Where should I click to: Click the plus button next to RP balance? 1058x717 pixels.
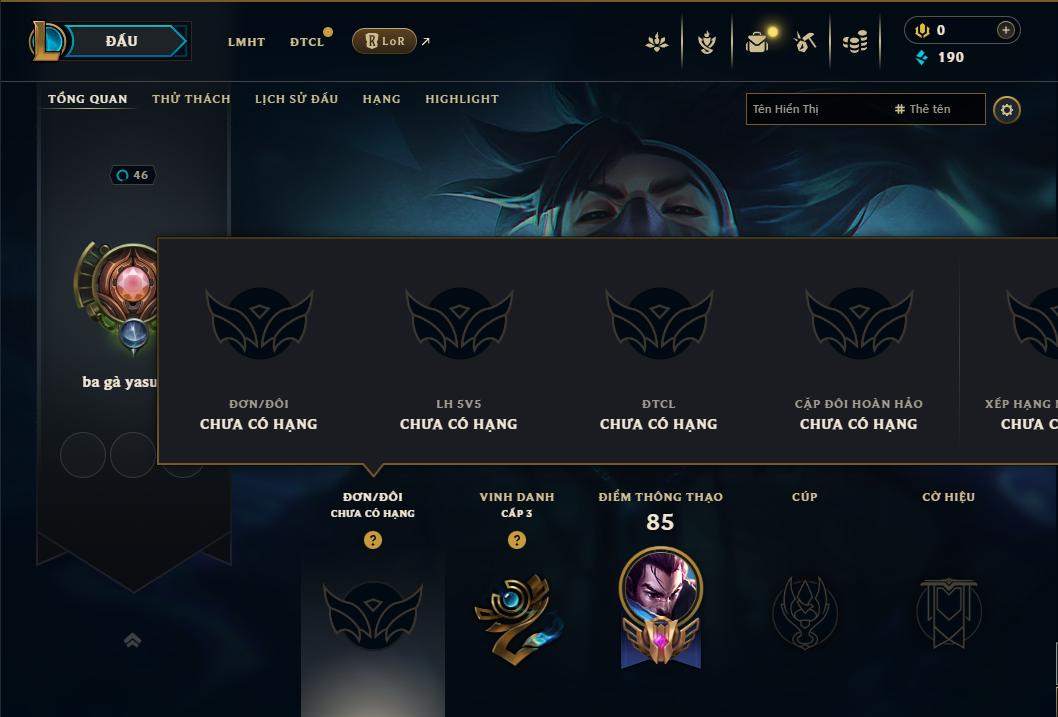[x=1005, y=30]
